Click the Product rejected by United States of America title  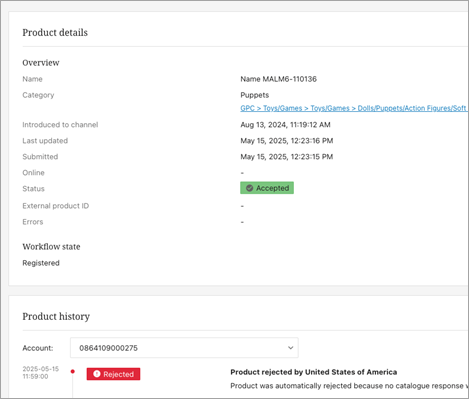pyautogui.click(x=314, y=372)
